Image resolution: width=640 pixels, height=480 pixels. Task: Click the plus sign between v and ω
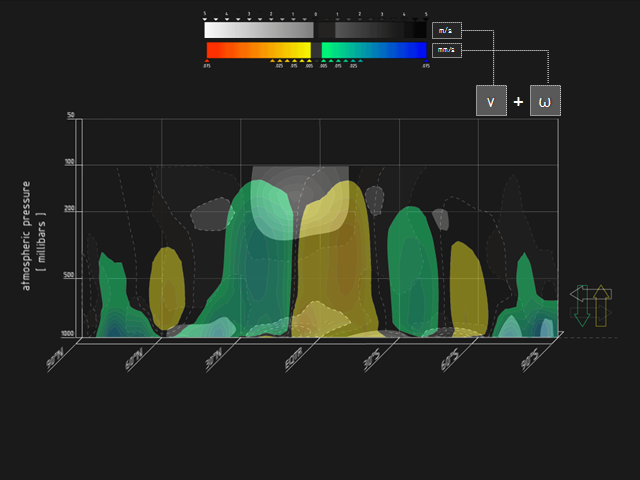click(518, 102)
